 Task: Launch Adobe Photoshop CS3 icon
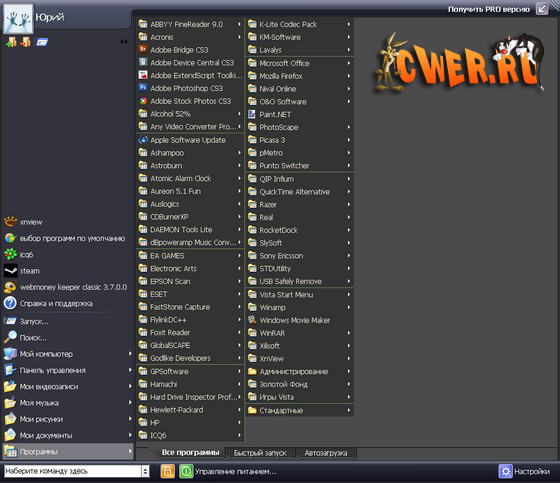(143, 88)
